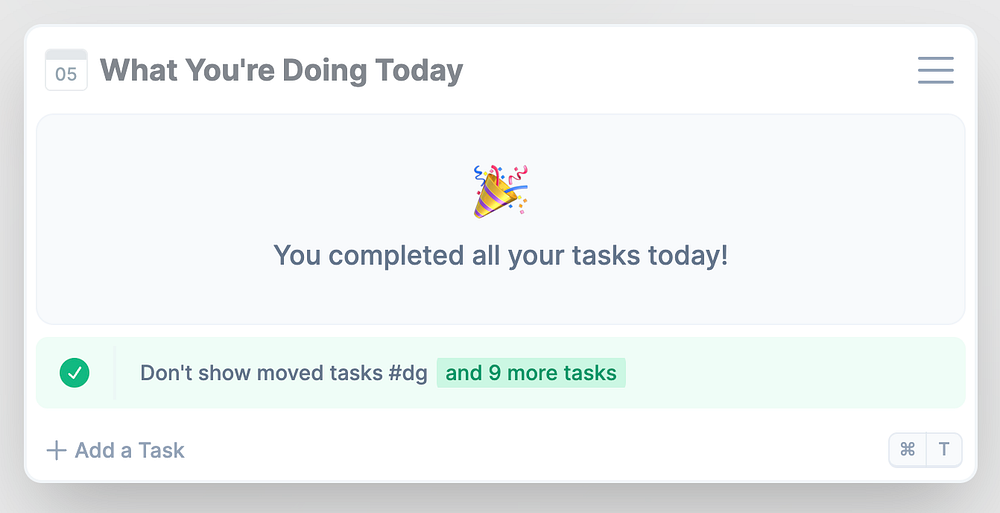The image size is (1000, 513).
Task: Click the 'What You're Doing Today' heading
Action: (x=281, y=71)
